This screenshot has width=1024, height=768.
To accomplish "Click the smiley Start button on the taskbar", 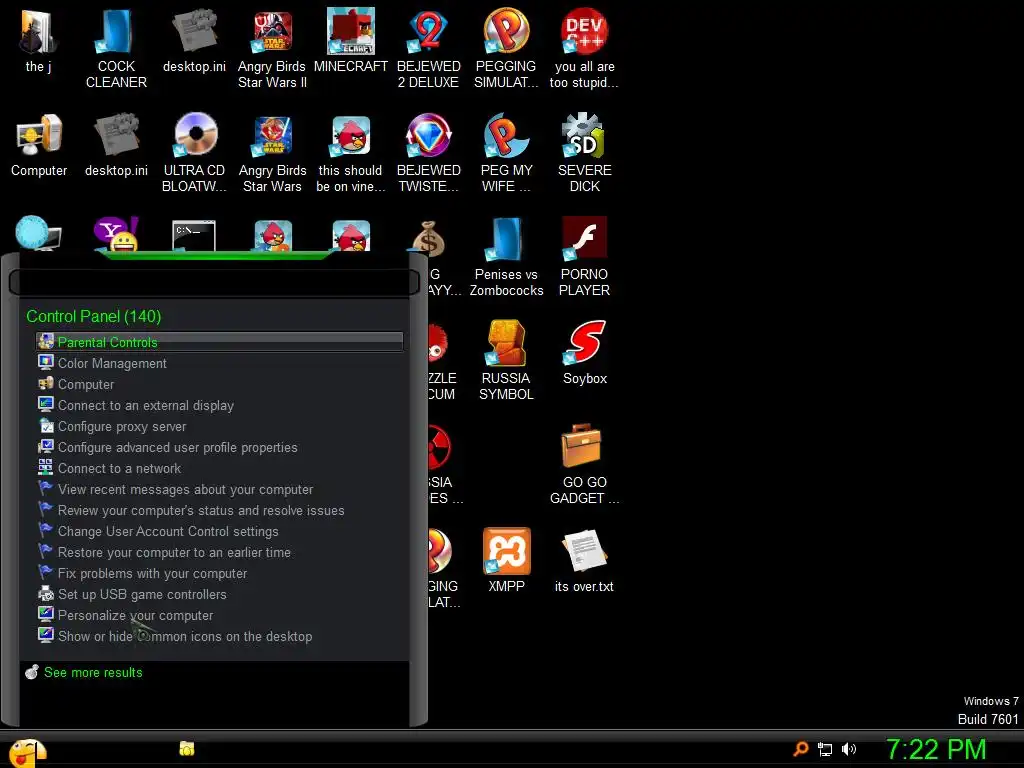I will pyautogui.click(x=27, y=751).
